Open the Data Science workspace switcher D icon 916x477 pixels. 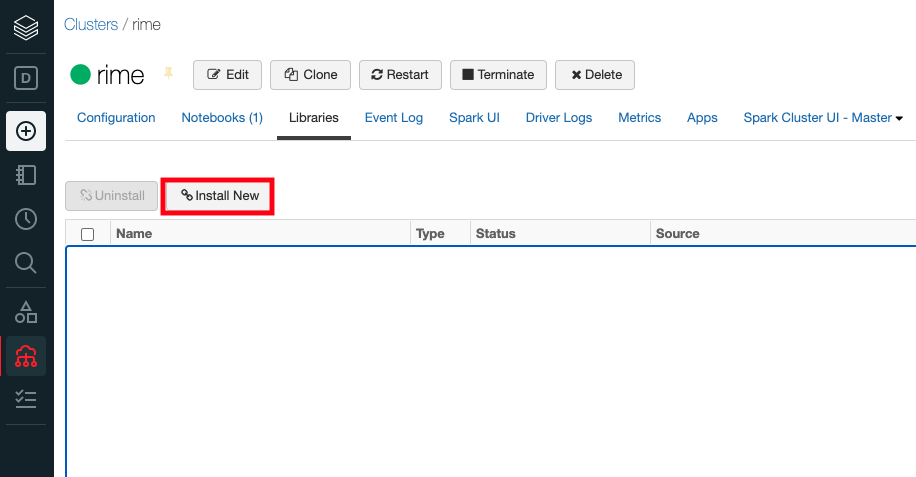26,78
